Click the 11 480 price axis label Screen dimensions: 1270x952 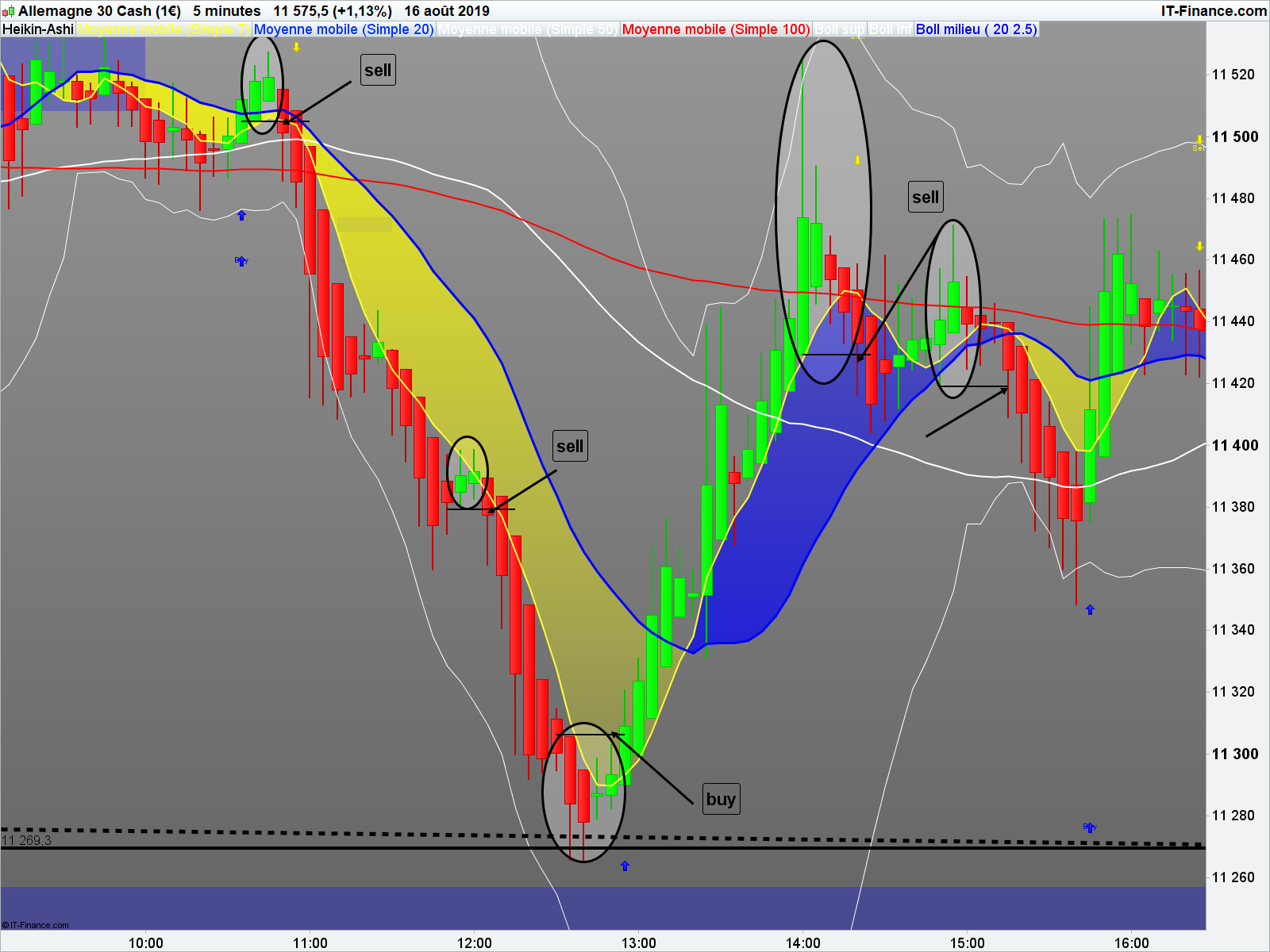(1233, 198)
